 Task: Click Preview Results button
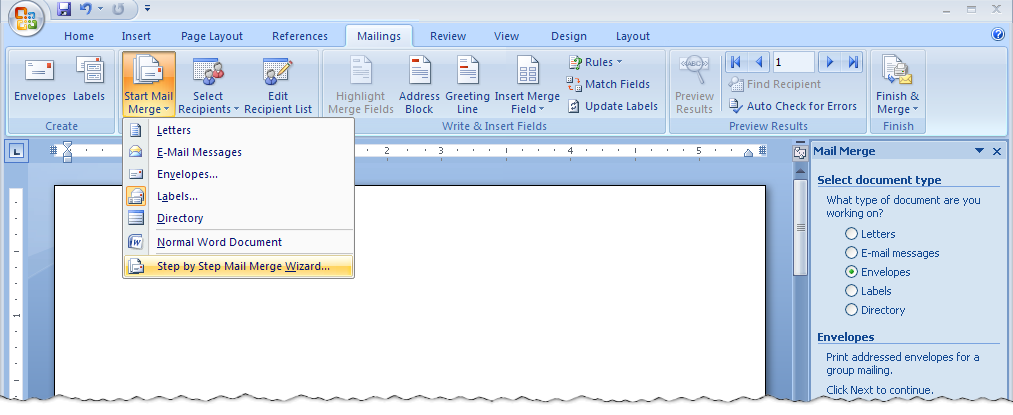694,84
